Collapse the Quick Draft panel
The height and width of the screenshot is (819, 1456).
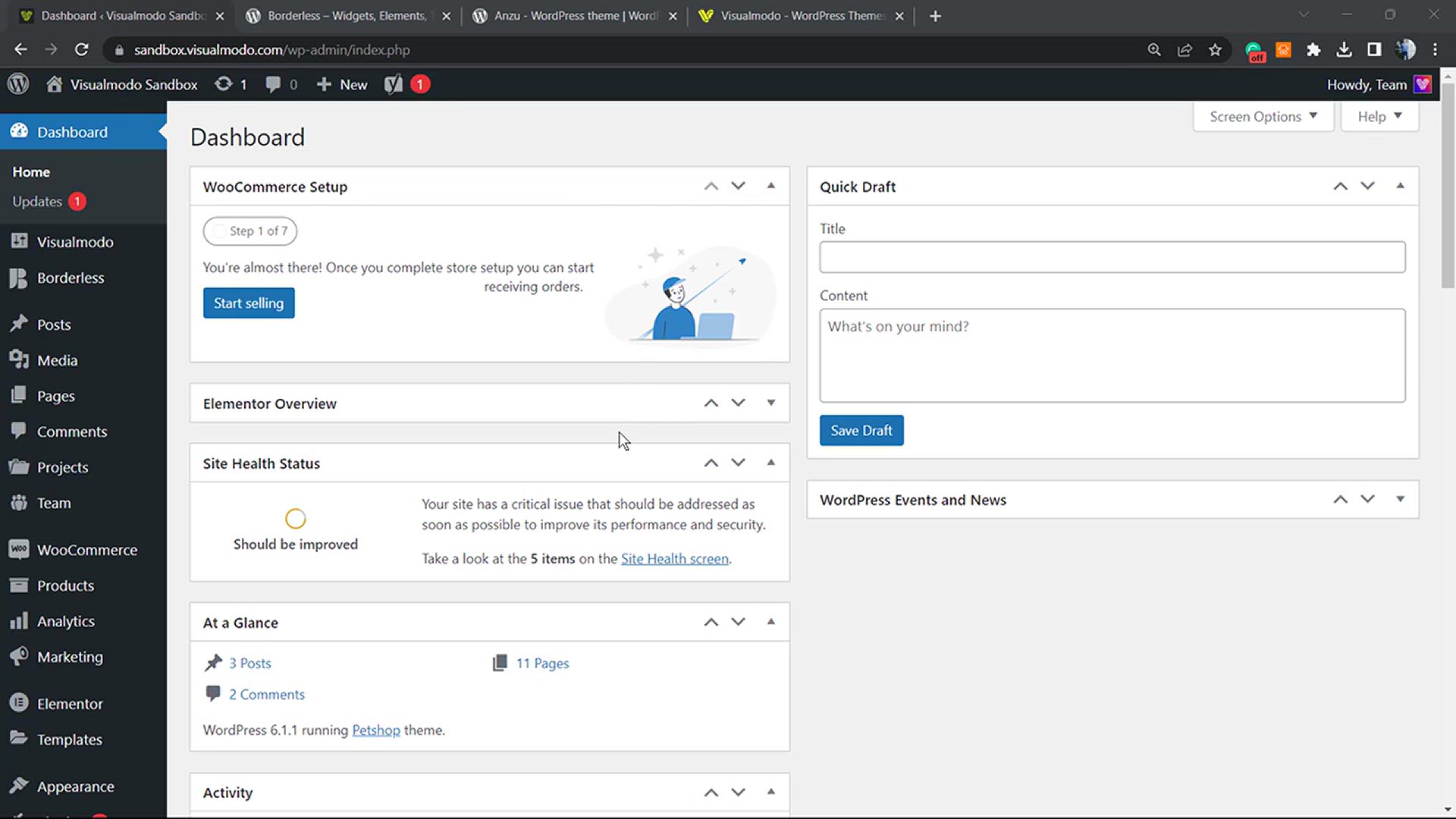[x=1400, y=186]
